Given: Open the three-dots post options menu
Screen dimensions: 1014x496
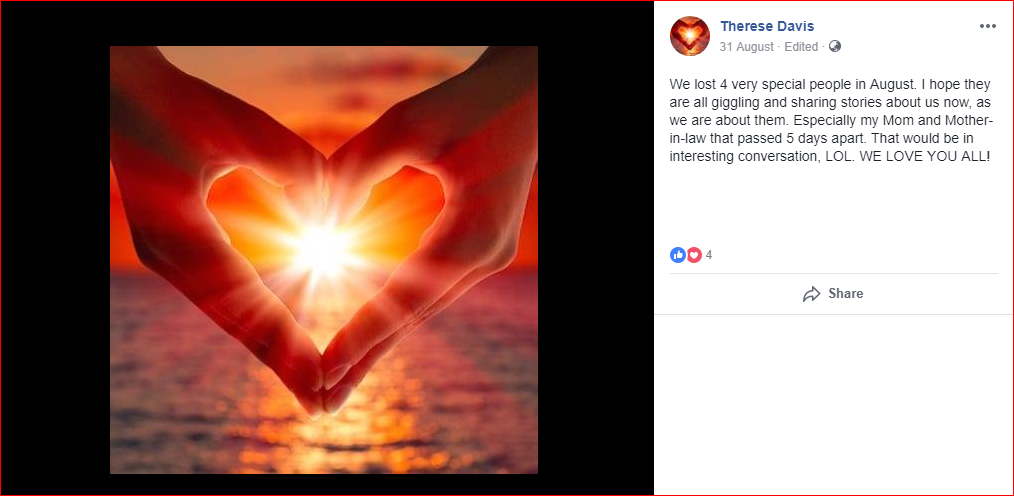Looking at the screenshot, I should coord(987,27).
